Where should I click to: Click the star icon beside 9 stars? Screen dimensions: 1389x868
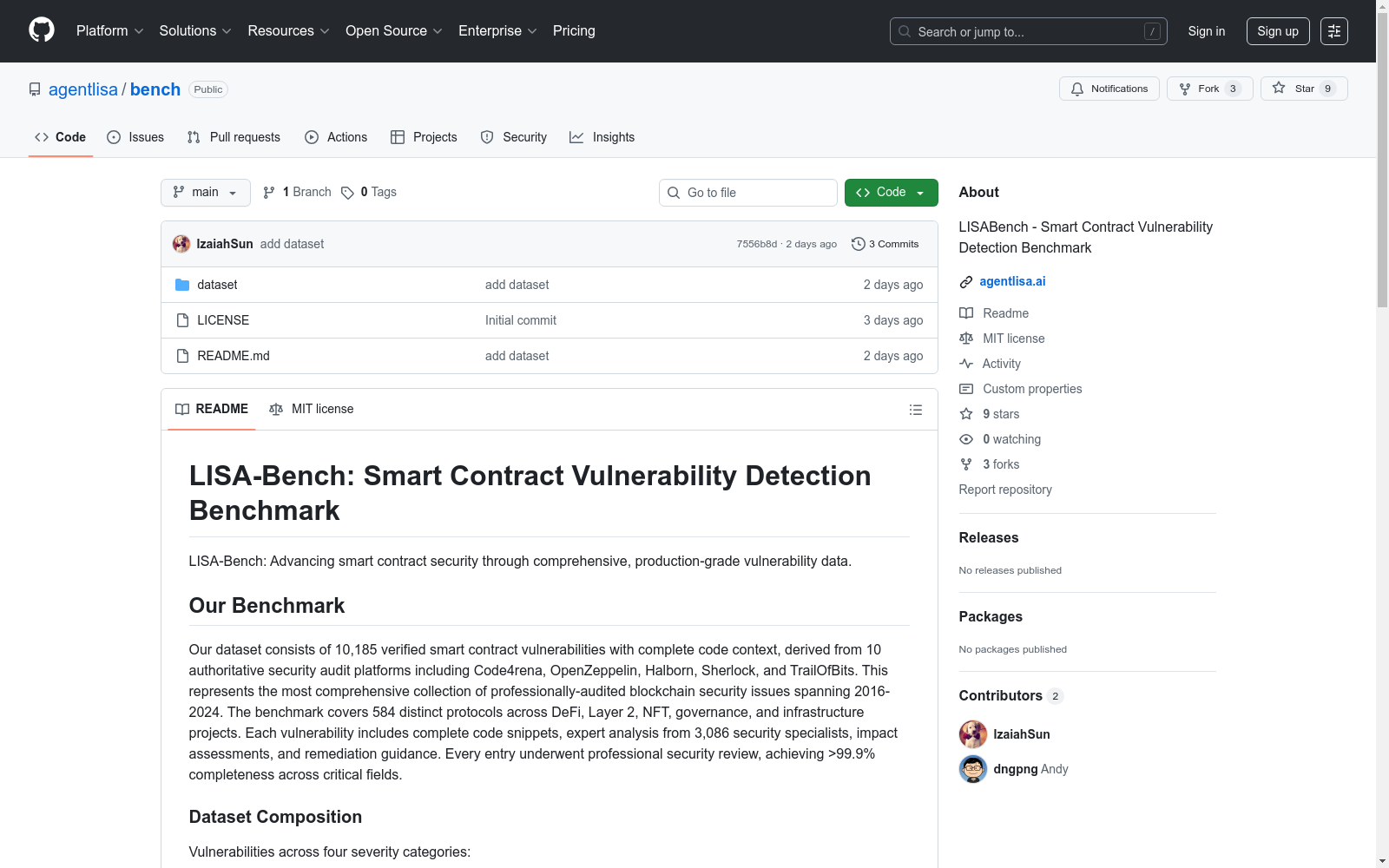point(966,414)
